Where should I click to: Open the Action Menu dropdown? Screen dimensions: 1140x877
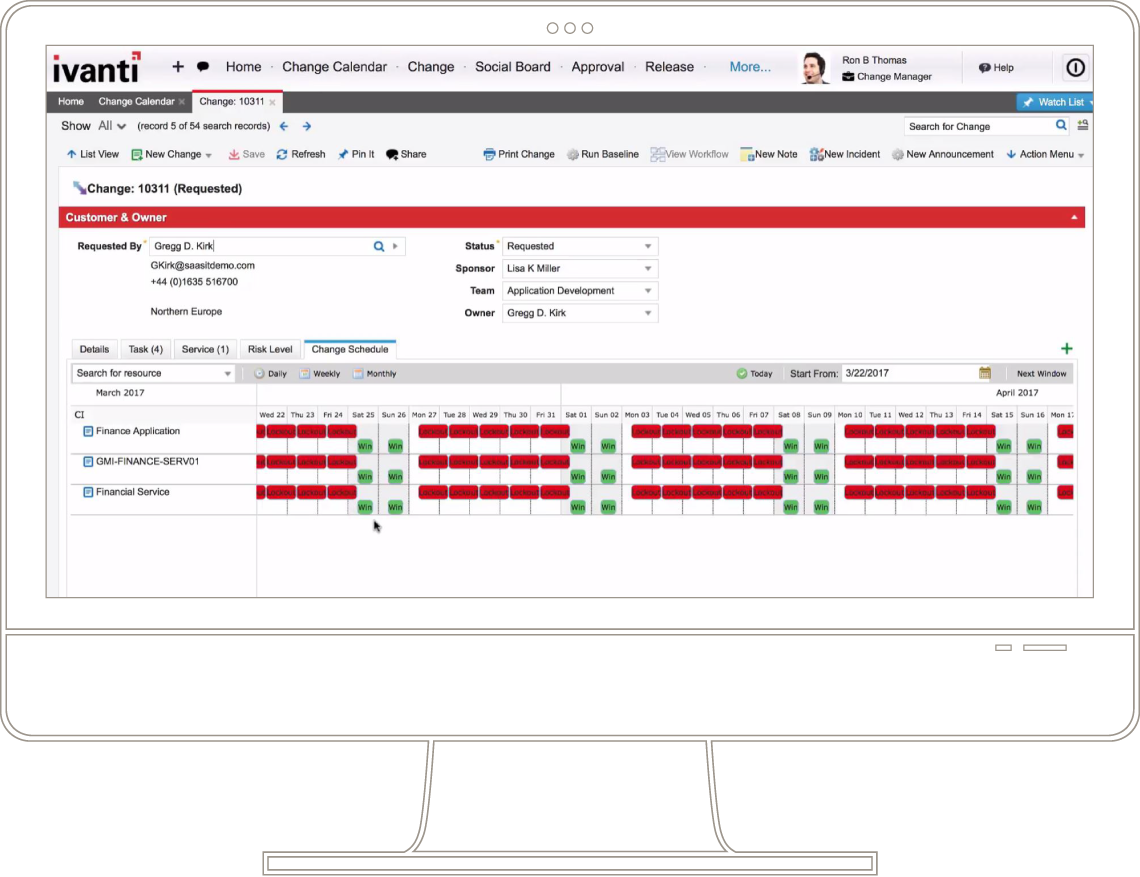pos(1045,154)
